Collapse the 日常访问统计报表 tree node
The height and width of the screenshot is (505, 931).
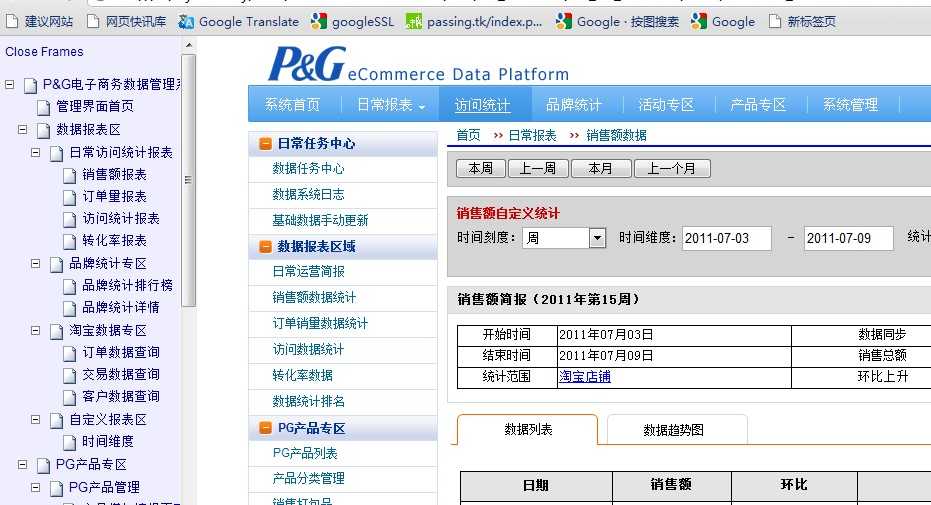pyautogui.click(x=36, y=152)
